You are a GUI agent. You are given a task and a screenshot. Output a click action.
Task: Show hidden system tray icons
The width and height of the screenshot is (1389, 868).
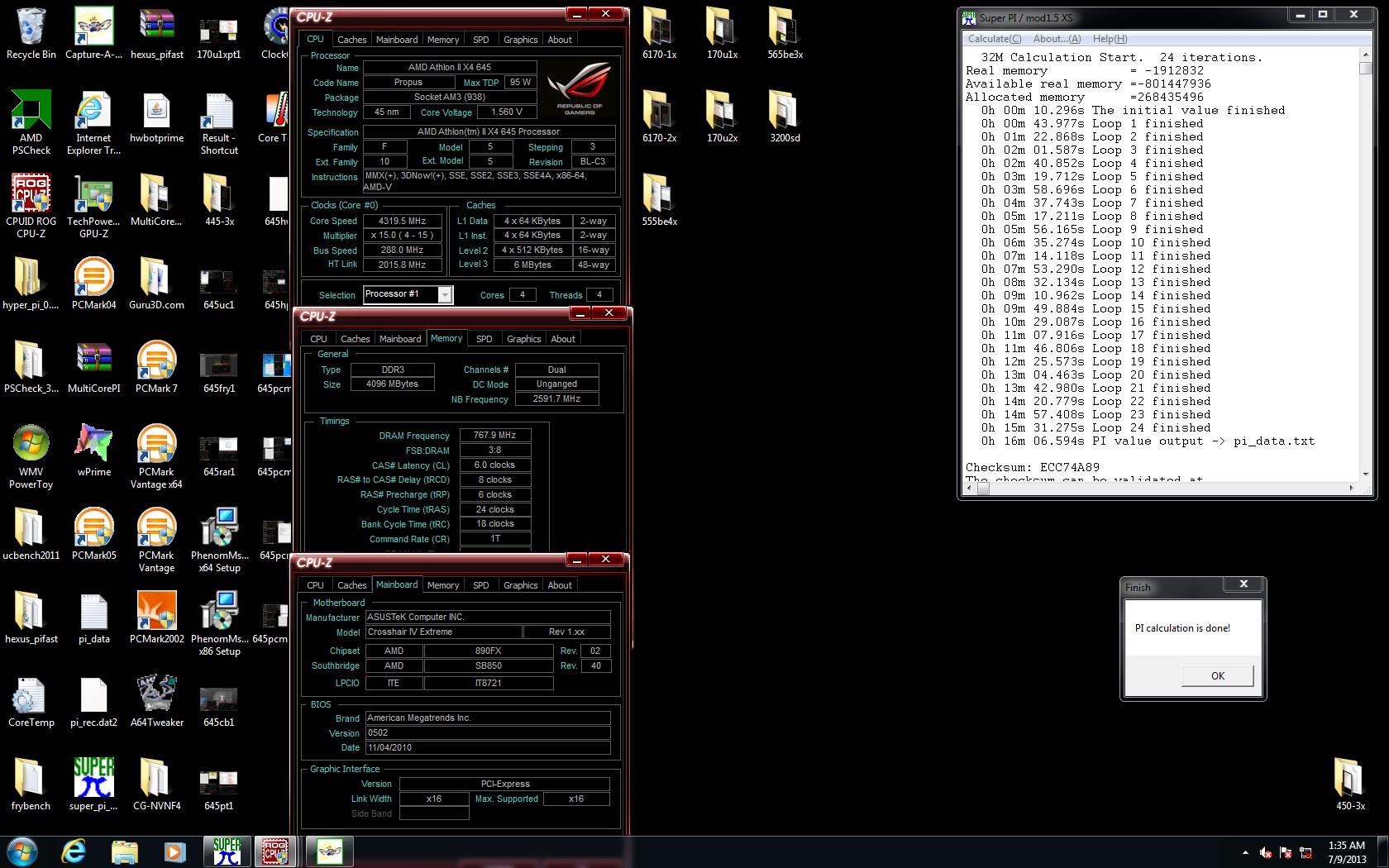(1245, 852)
